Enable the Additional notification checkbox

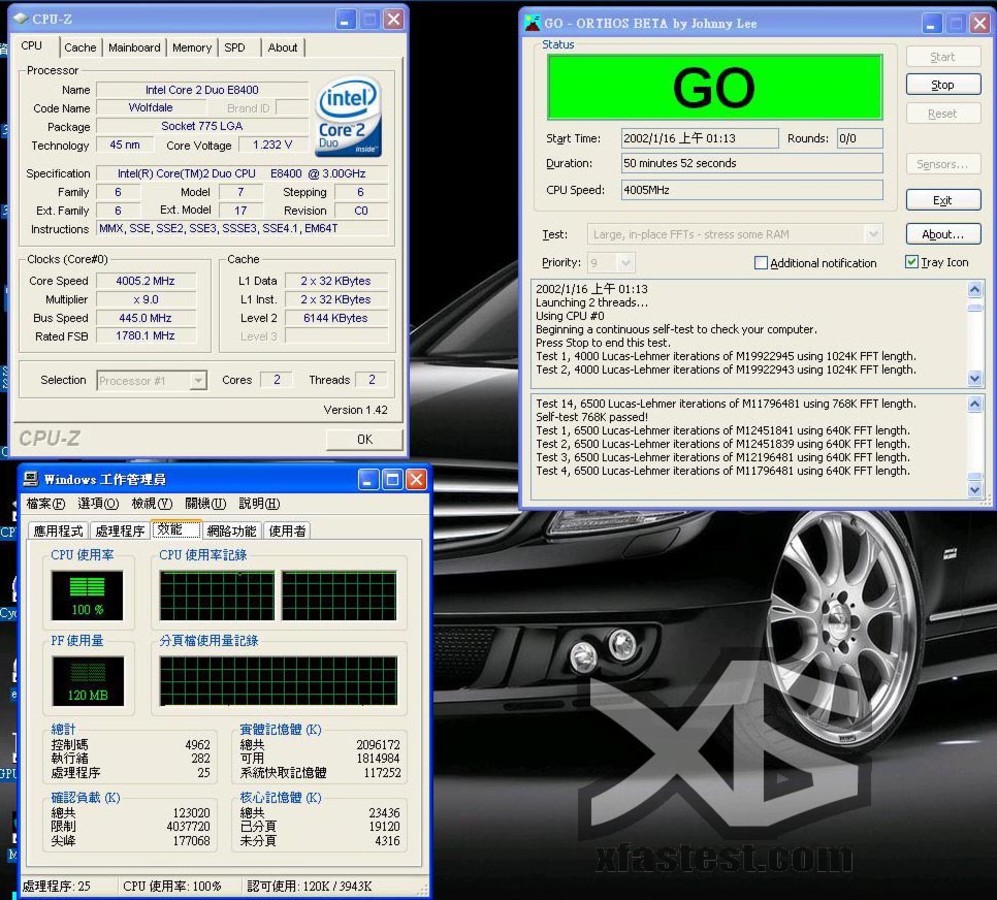coord(760,263)
